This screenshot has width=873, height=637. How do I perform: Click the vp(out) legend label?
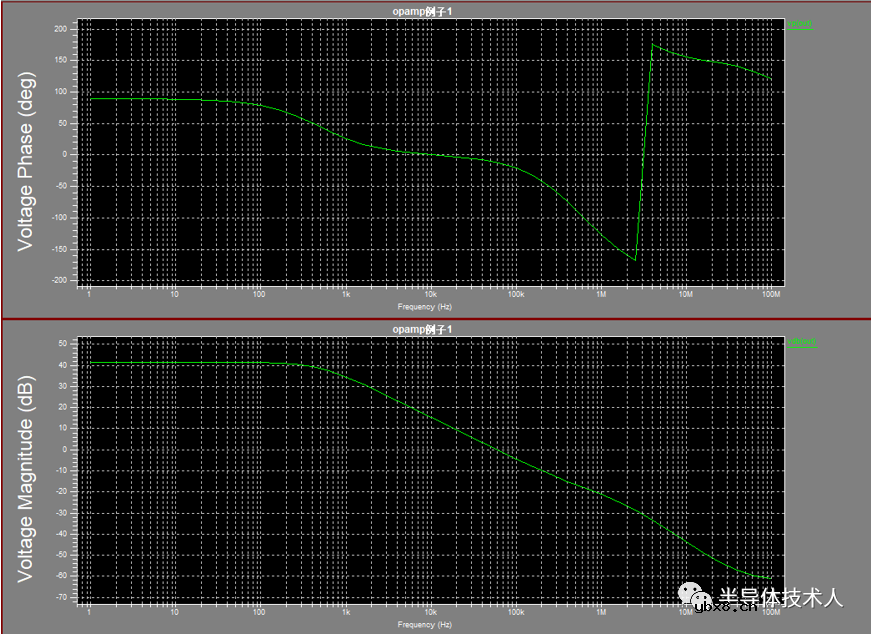(x=800, y=23)
